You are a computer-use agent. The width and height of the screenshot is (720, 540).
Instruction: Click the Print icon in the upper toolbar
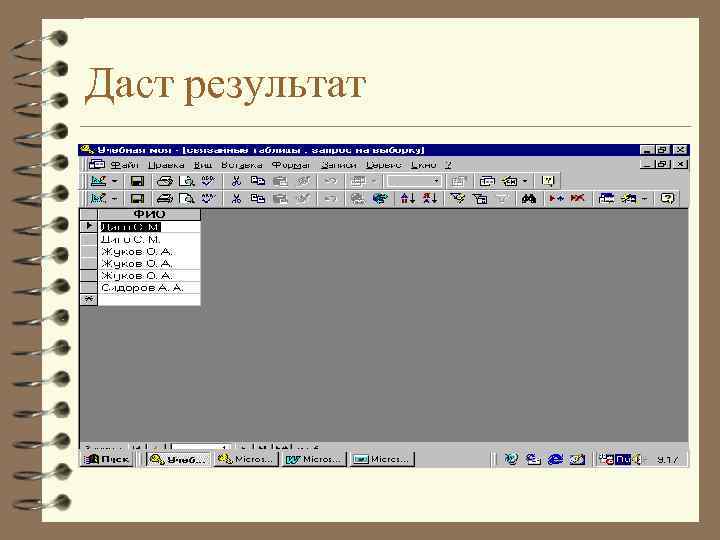[x=164, y=181]
